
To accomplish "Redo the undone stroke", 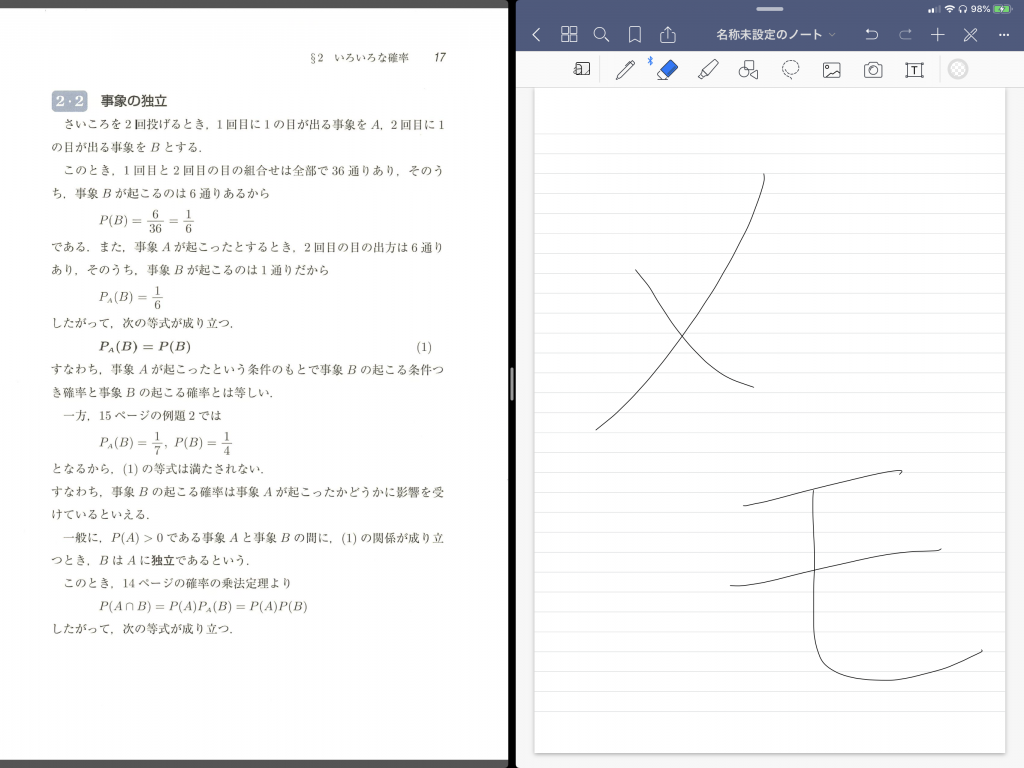I will pyautogui.click(x=904, y=35).
